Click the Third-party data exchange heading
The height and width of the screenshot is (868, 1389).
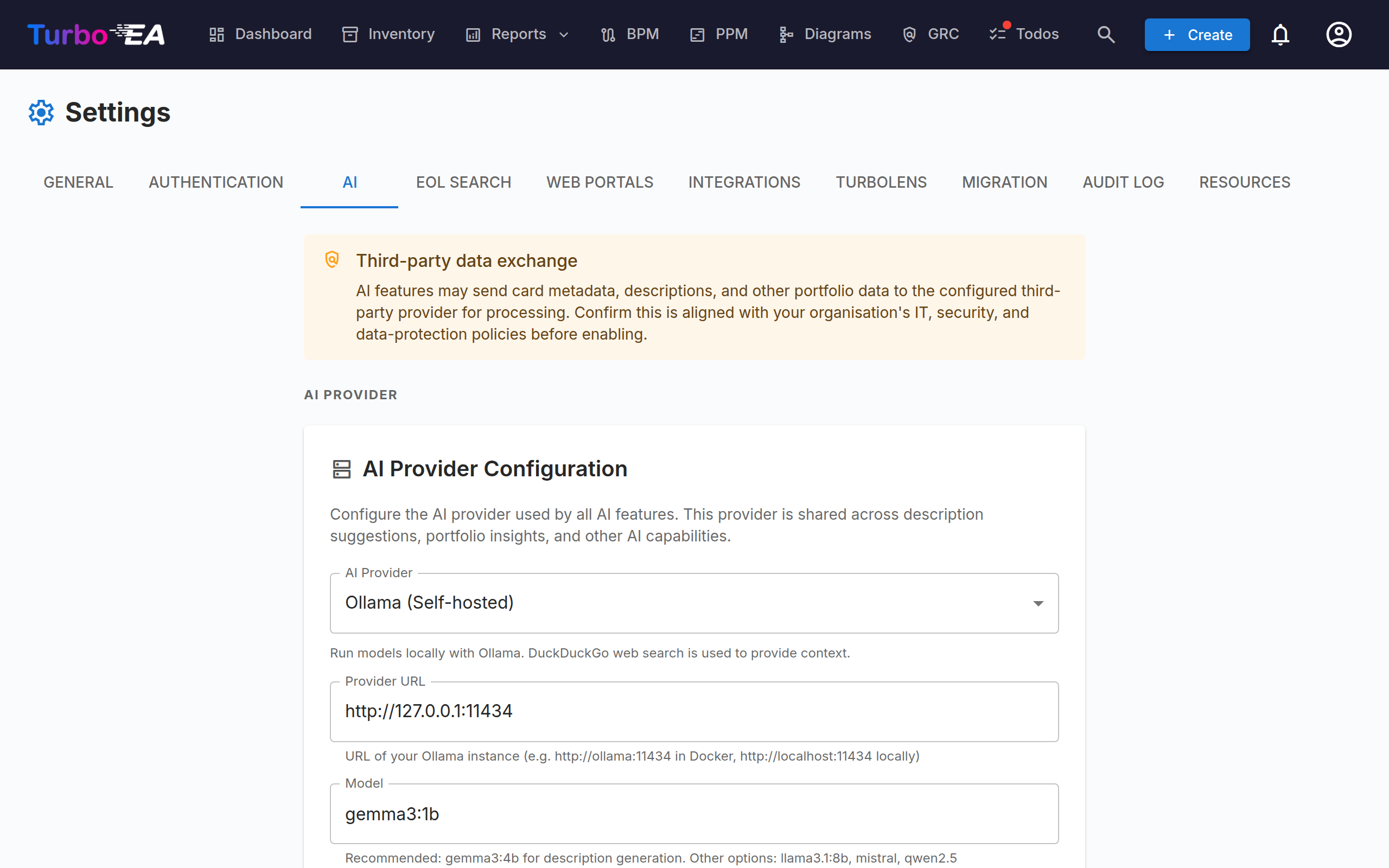[x=467, y=260]
